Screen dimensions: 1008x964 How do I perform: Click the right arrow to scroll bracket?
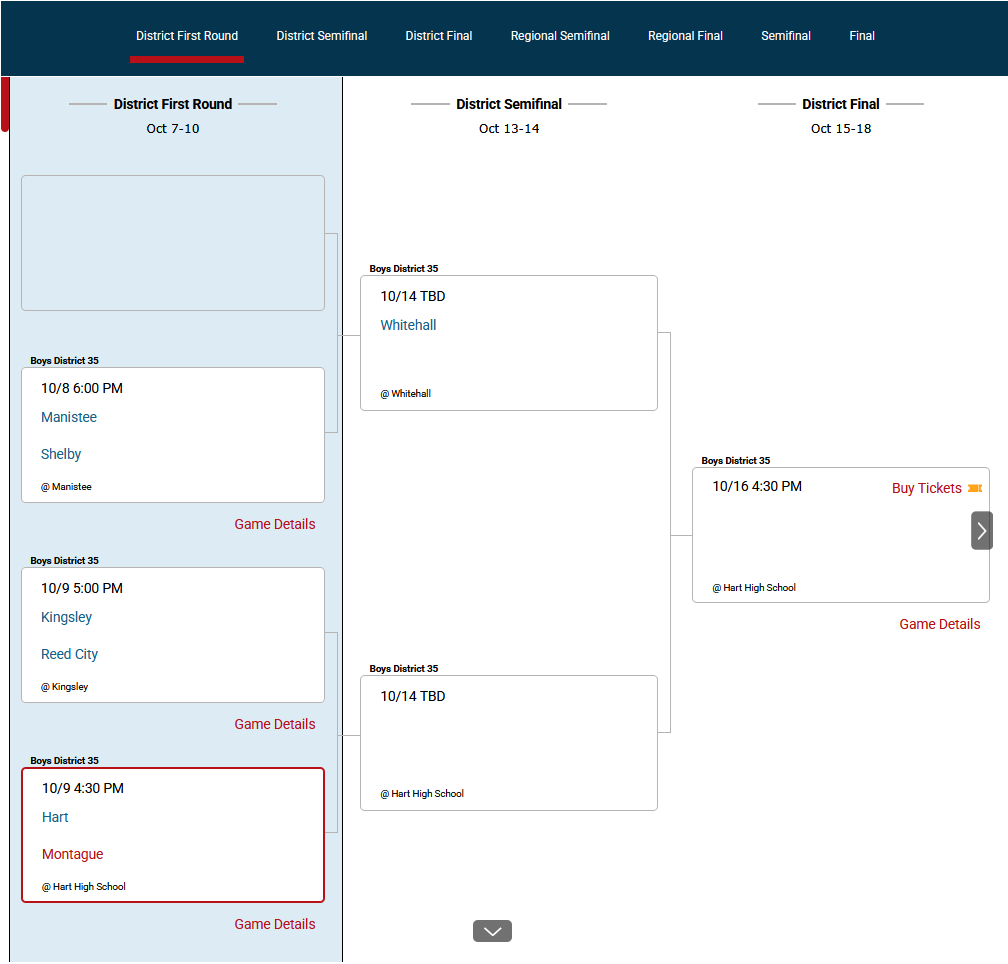point(981,531)
